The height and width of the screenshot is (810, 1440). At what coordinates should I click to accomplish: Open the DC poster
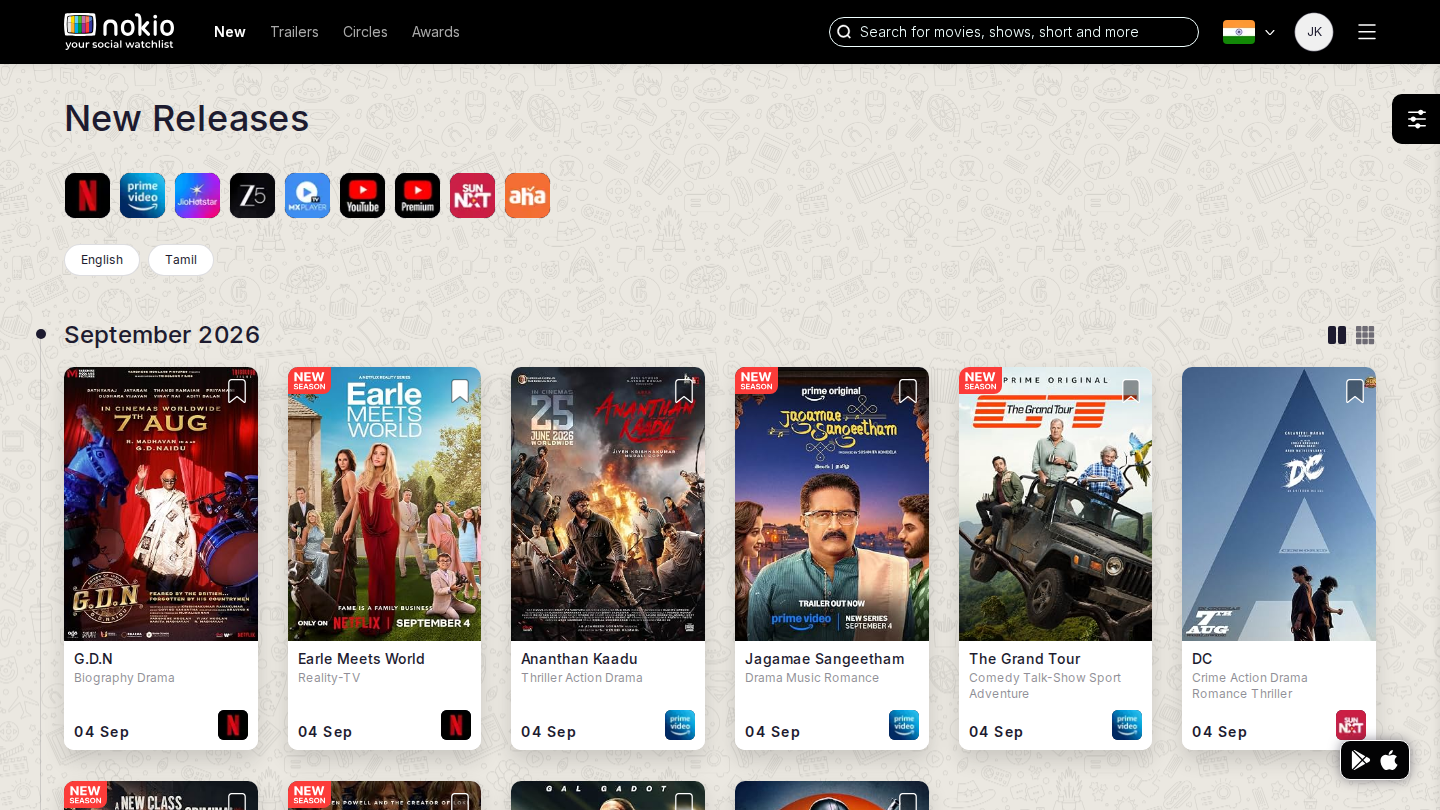(x=1279, y=504)
